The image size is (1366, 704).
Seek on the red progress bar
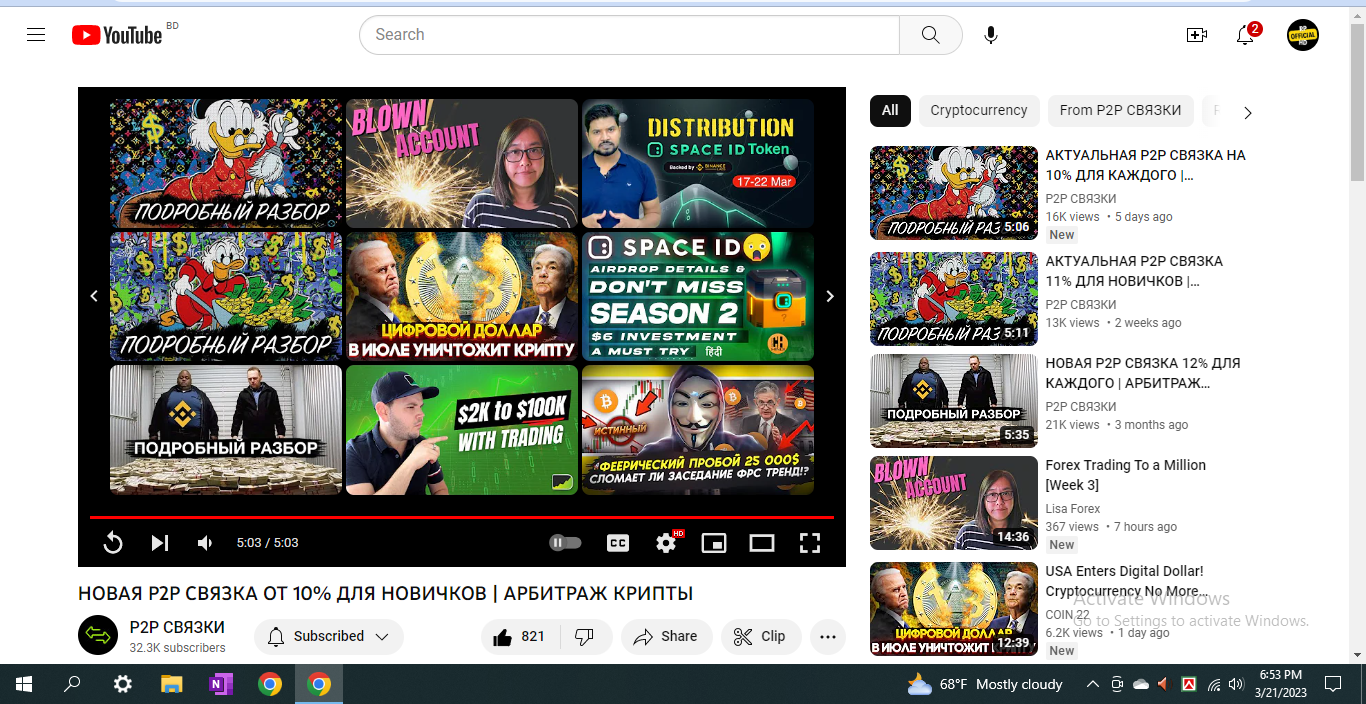tap(461, 517)
